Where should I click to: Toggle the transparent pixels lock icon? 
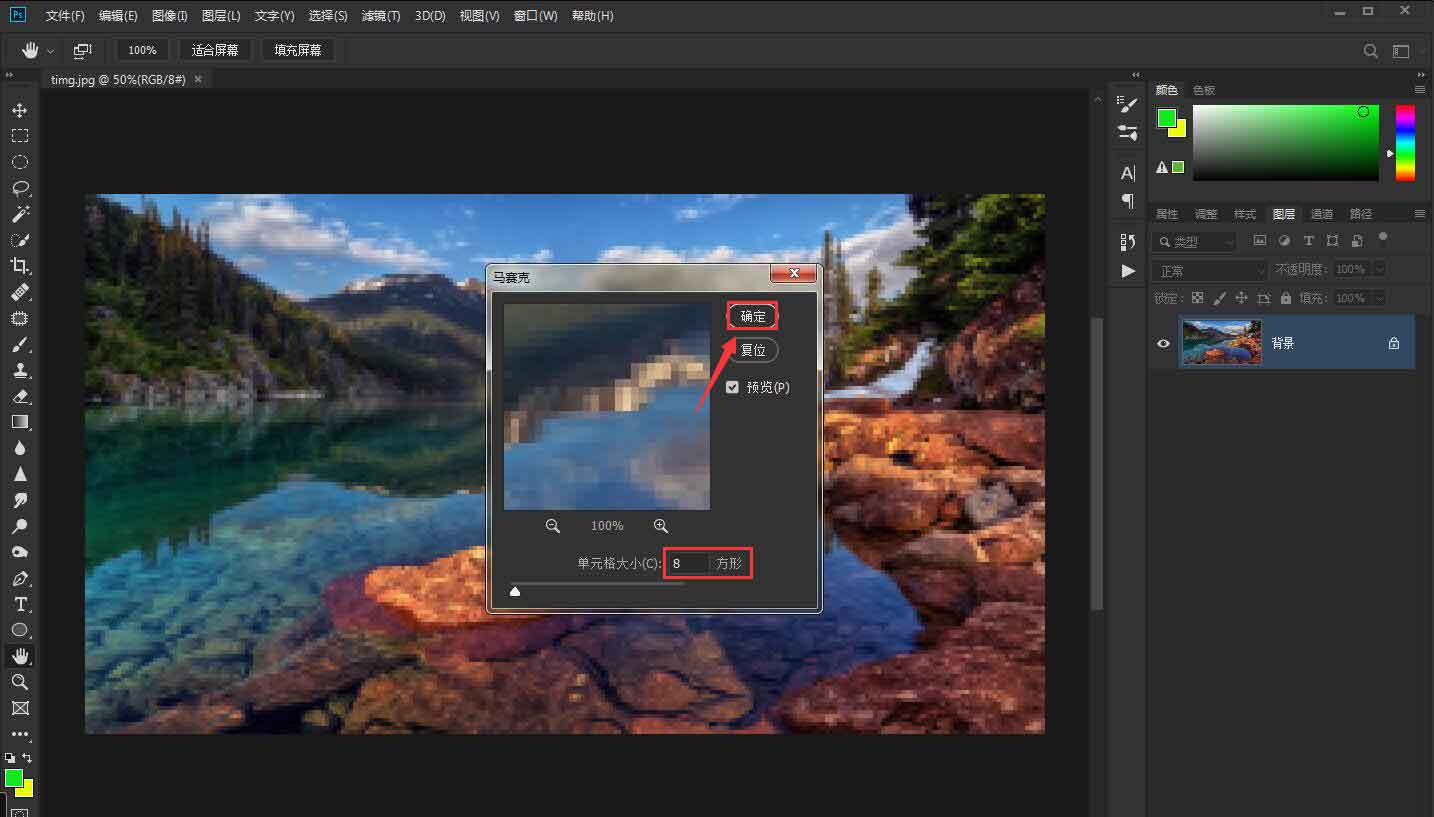tap(1197, 298)
